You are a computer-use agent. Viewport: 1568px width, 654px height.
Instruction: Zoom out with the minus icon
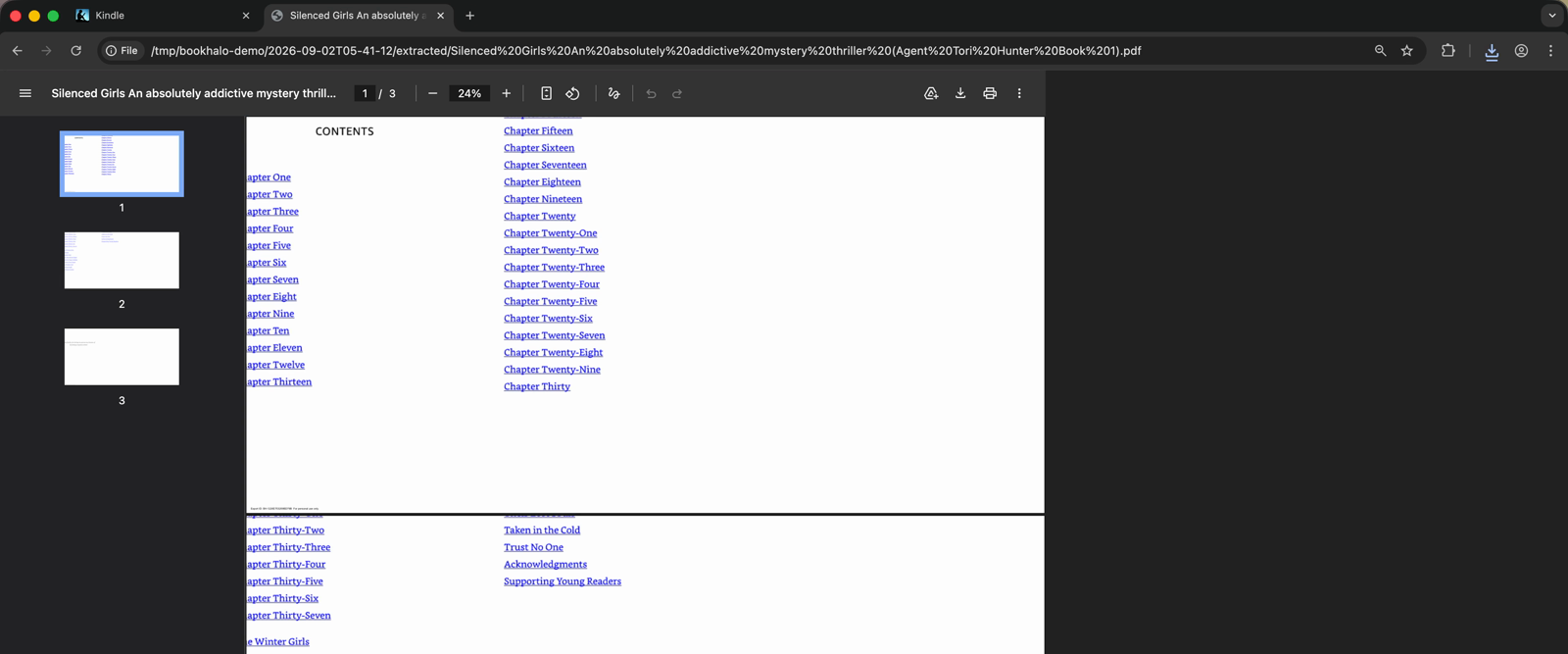tap(432, 93)
